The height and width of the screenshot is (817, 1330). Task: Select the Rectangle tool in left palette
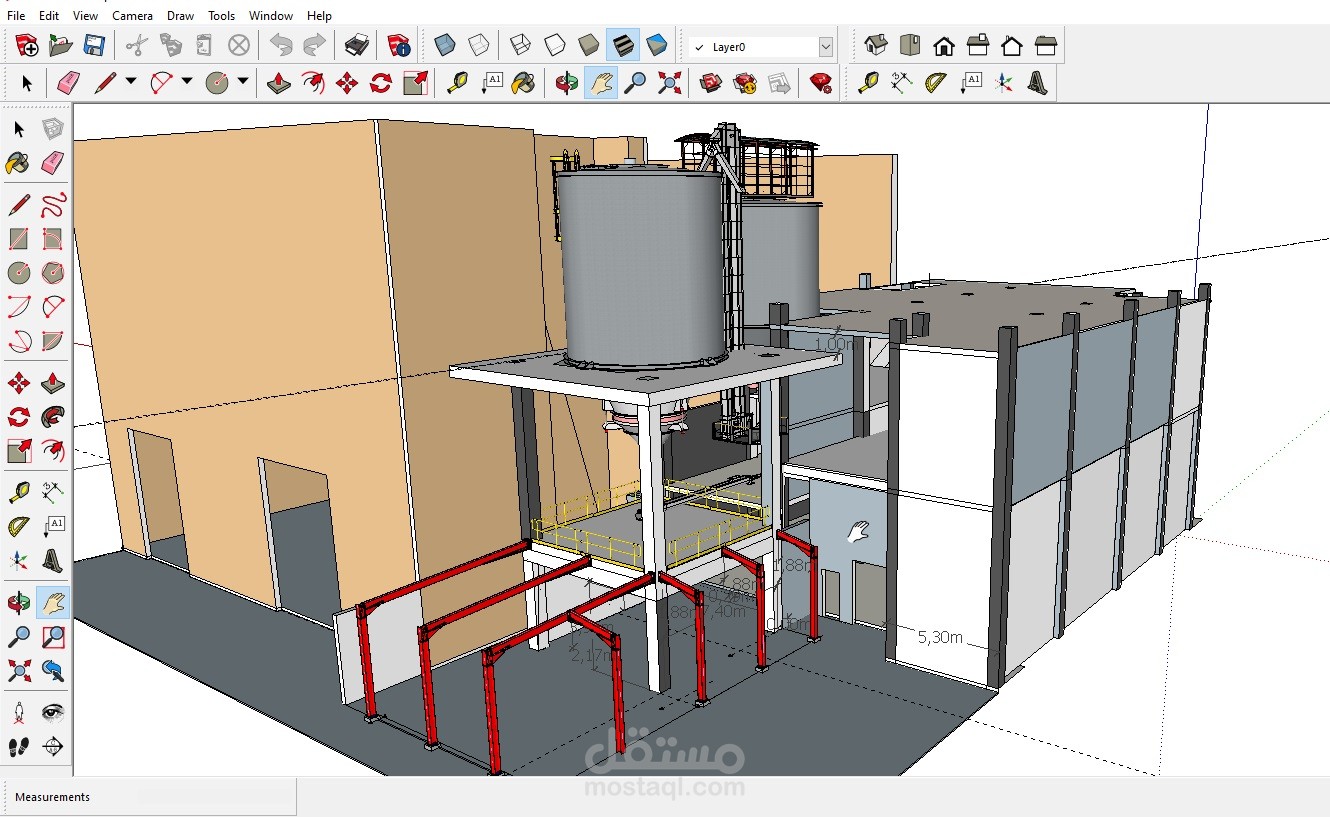click(x=19, y=239)
